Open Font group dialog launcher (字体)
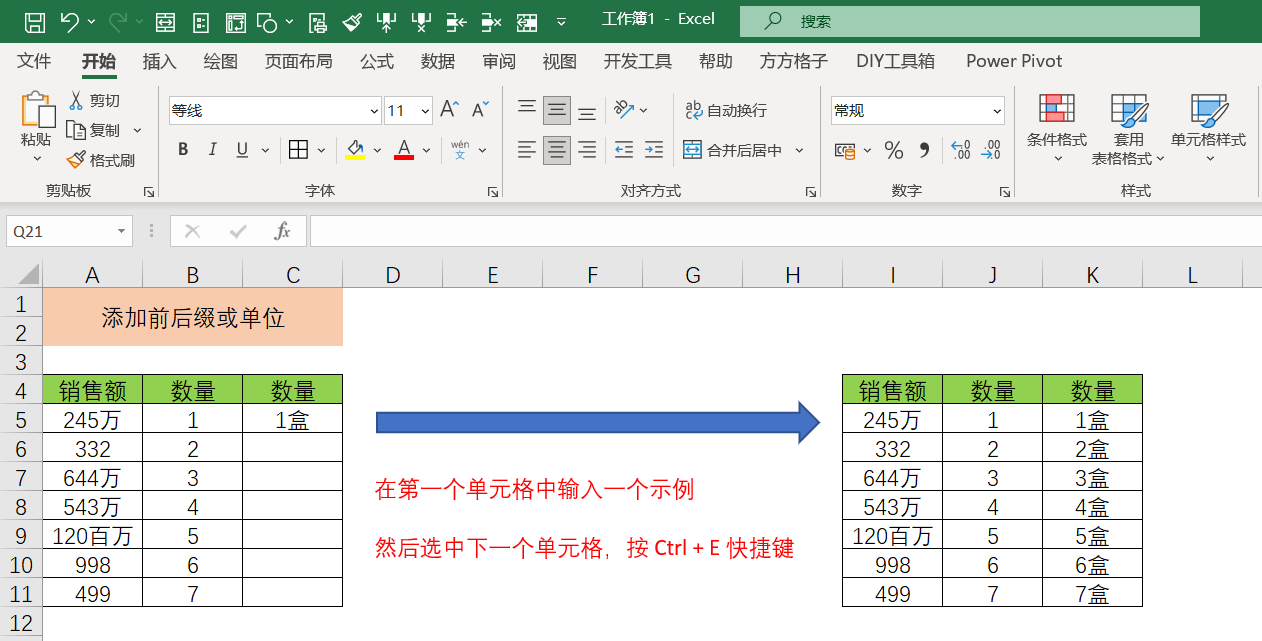Viewport: 1262px width, 641px height. coord(493,191)
